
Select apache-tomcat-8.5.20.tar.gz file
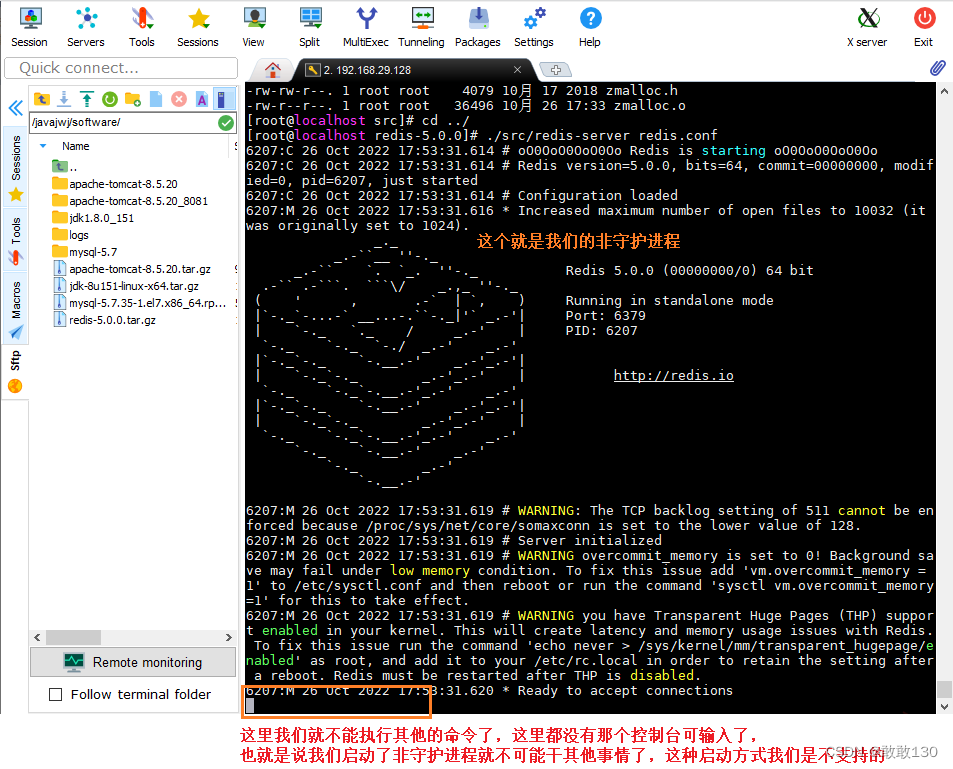140,269
